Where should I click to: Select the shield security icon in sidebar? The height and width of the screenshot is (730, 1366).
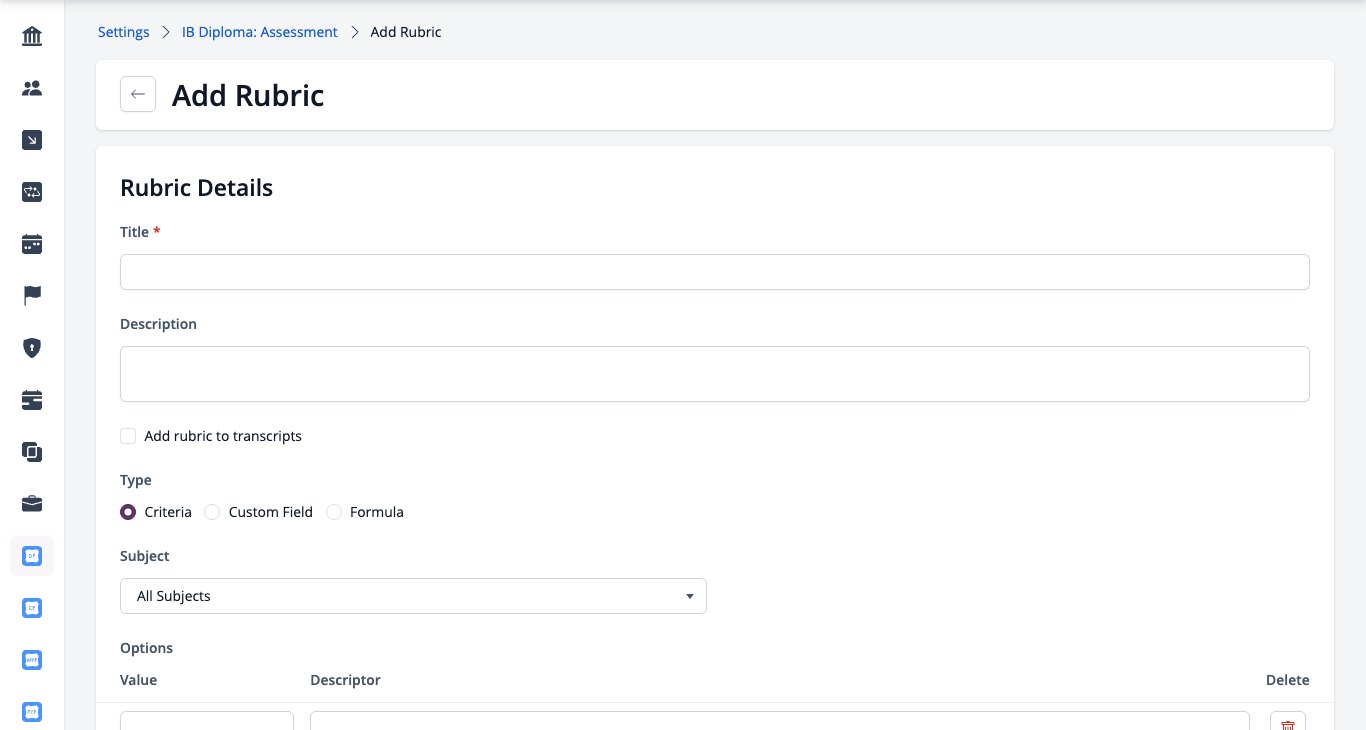(32, 348)
